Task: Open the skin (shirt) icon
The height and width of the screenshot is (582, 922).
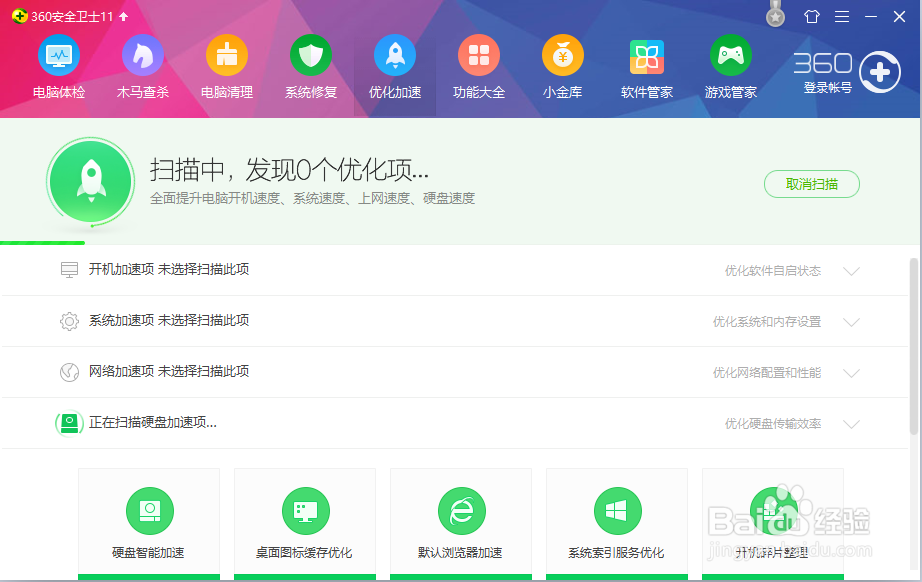Action: point(812,16)
